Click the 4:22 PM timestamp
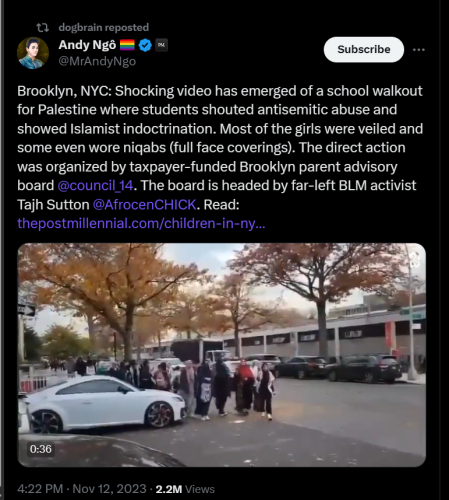Screen dimensions: 449x500 40,489
